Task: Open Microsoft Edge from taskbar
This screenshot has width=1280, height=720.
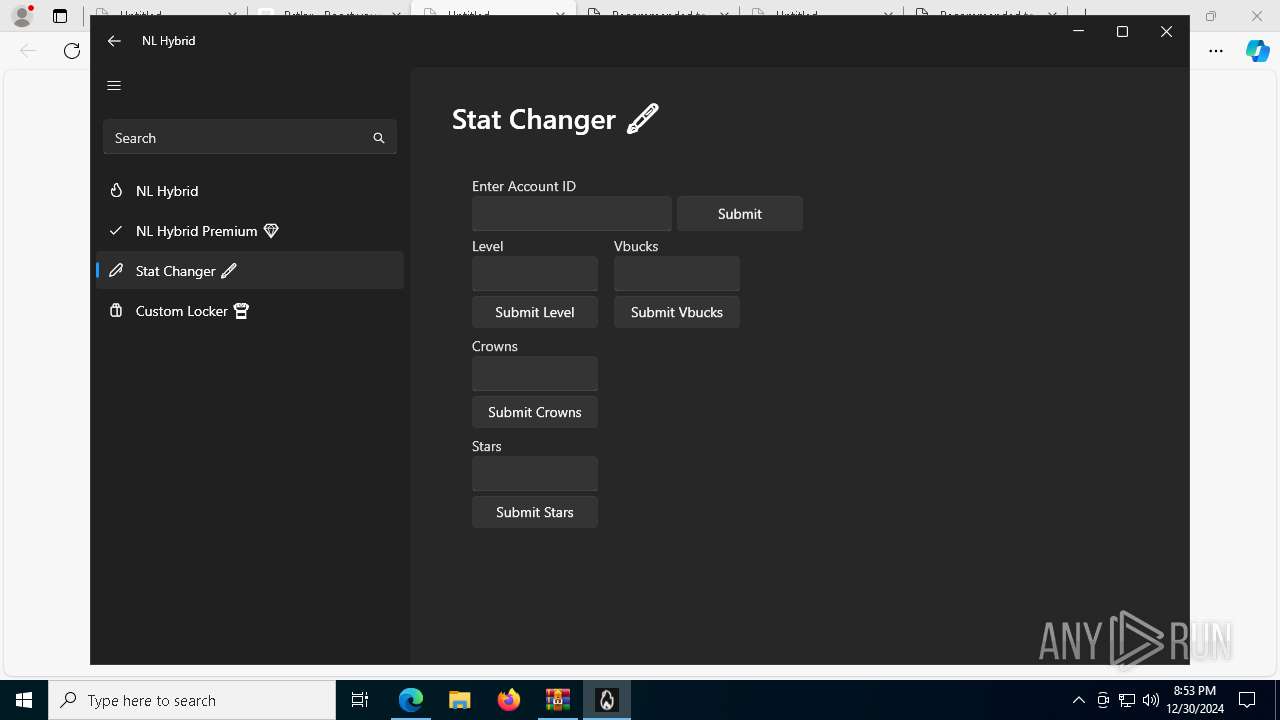Action: click(411, 700)
